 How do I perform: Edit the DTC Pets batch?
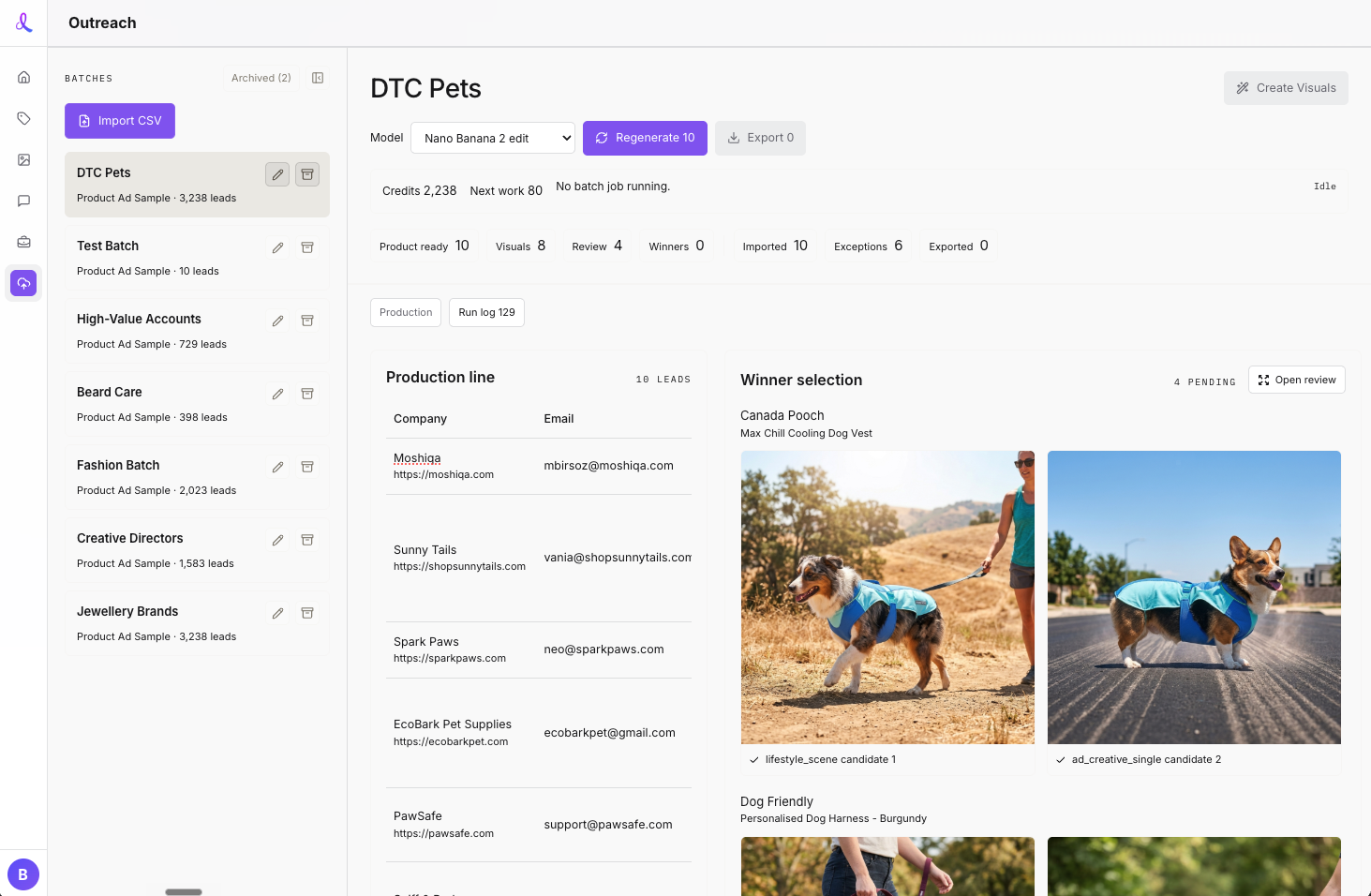tap(277, 174)
